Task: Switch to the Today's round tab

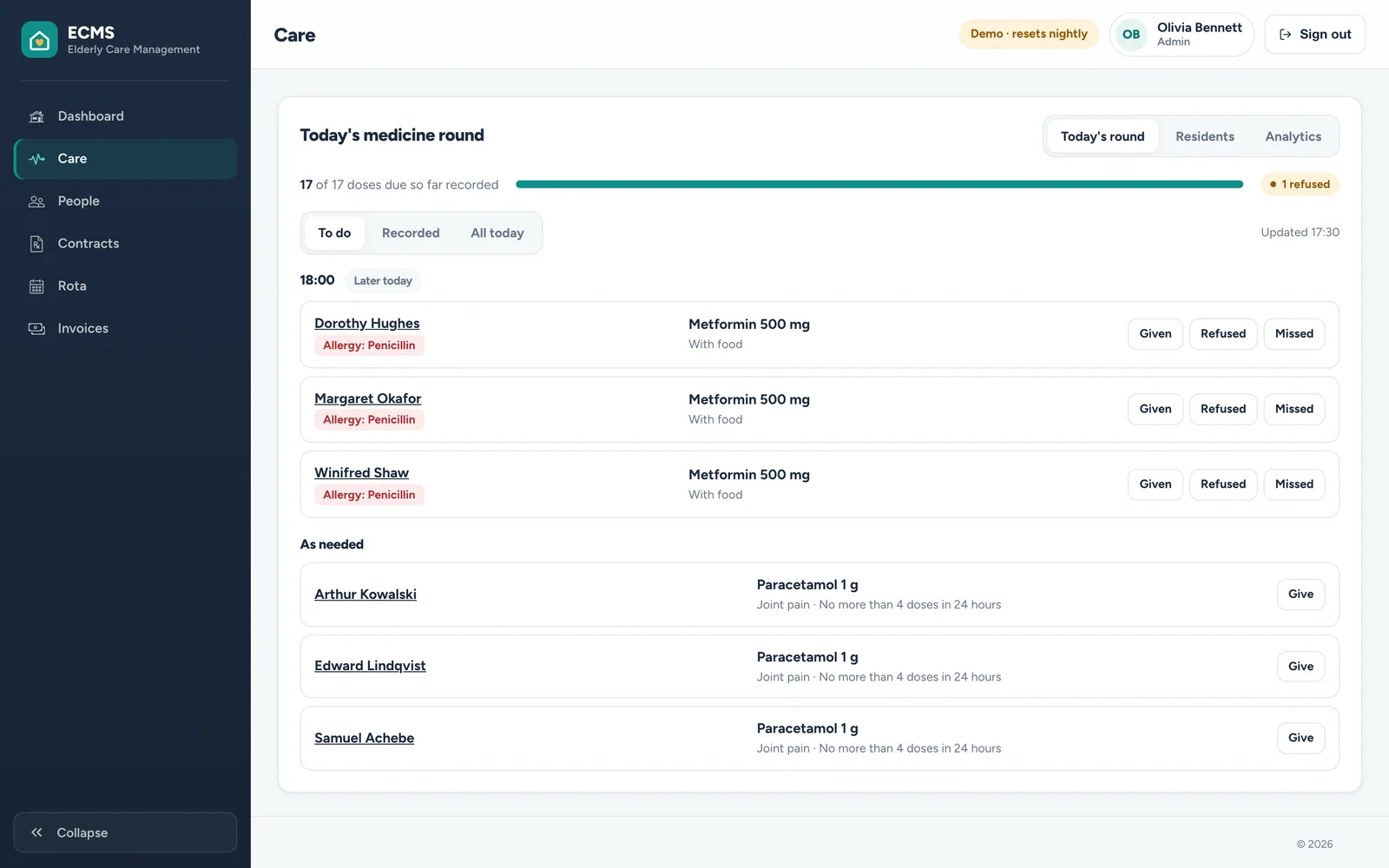Action: (1103, 136)
